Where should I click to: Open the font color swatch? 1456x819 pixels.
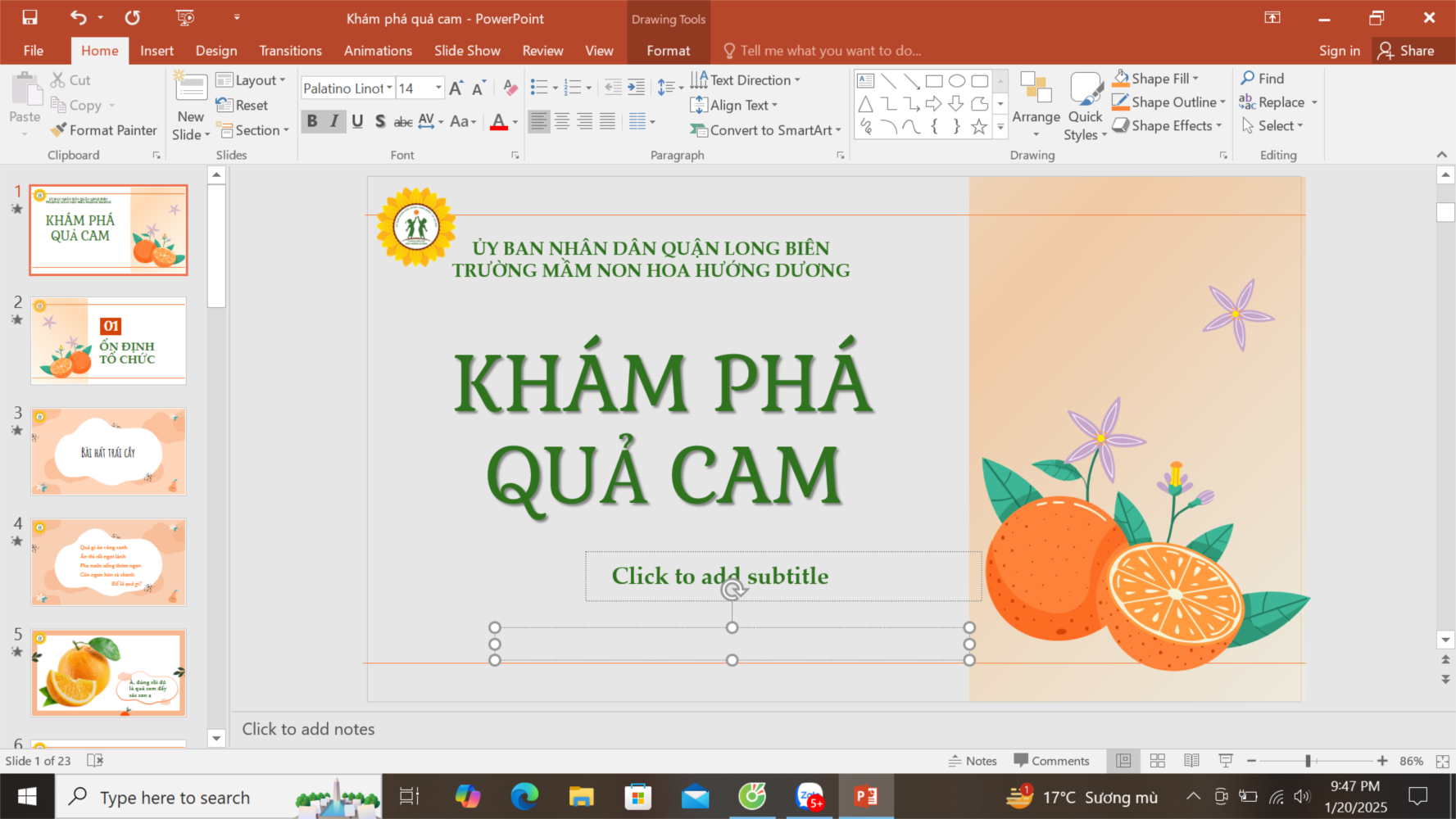pyautogui.click(x=498, y=122)
